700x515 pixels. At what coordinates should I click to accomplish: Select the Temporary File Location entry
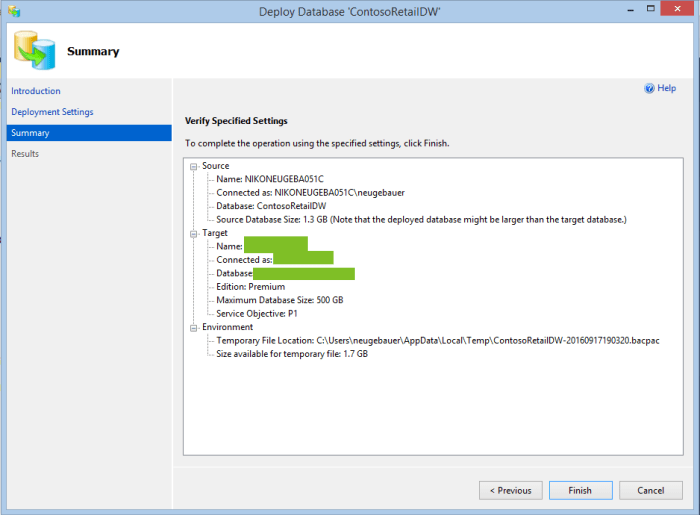438,341
